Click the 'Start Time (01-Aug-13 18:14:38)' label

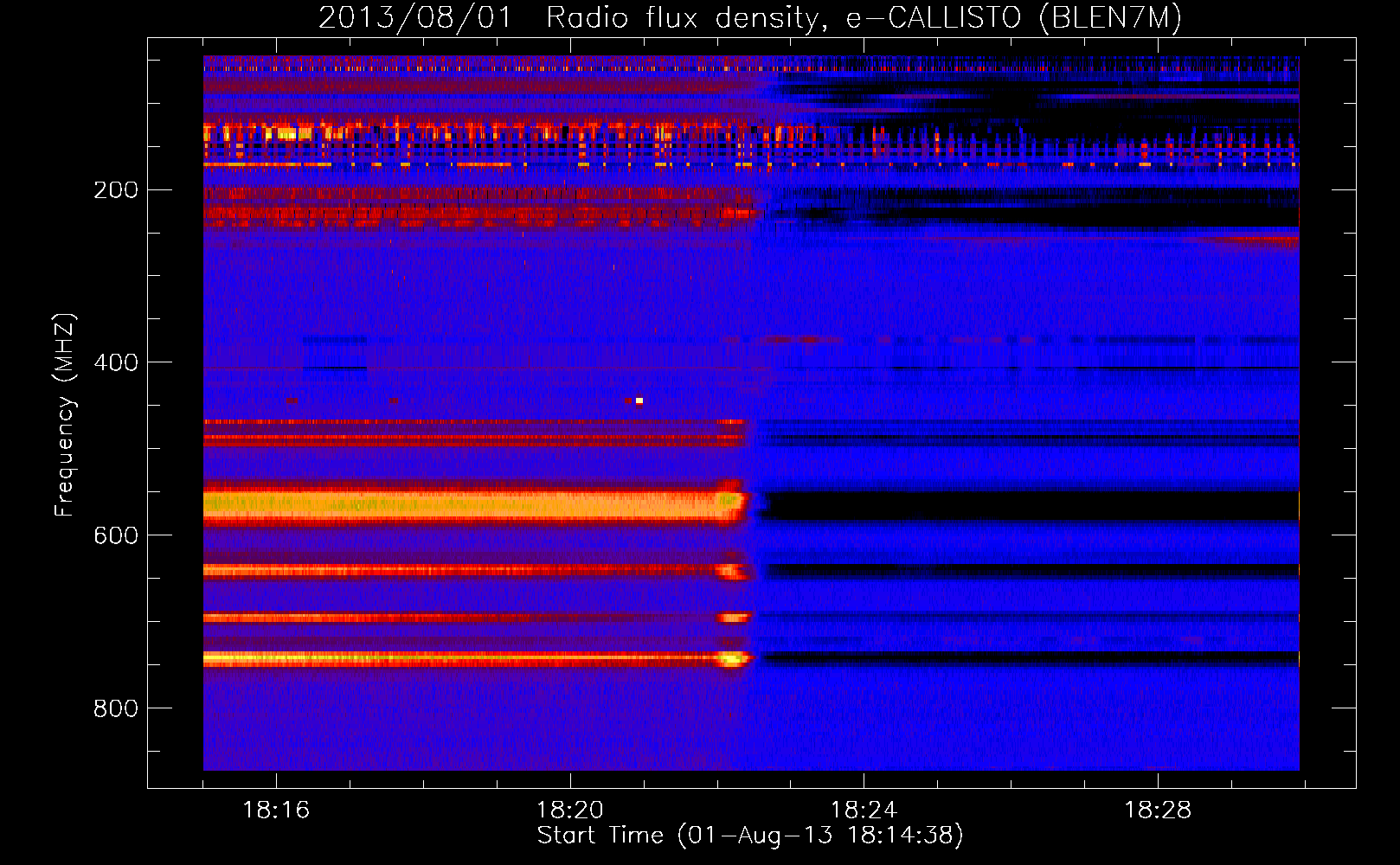tap(750, 836)
